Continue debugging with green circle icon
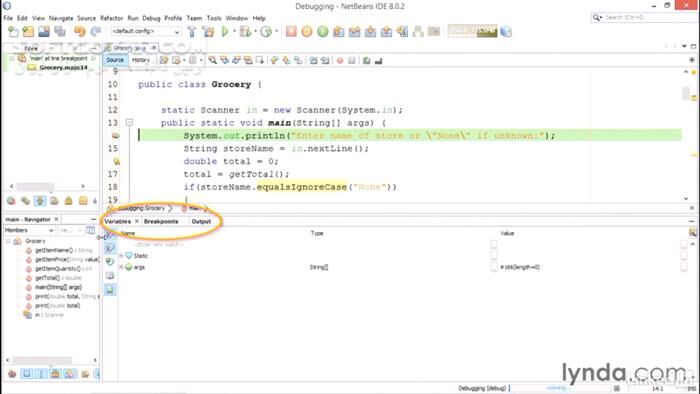The width and height of the screenshot is (700, 394). (x=323, y=32)
